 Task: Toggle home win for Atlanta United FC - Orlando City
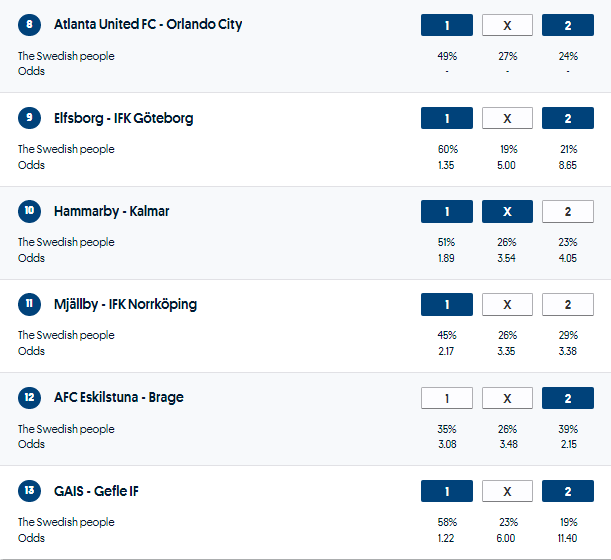[446, 25]
